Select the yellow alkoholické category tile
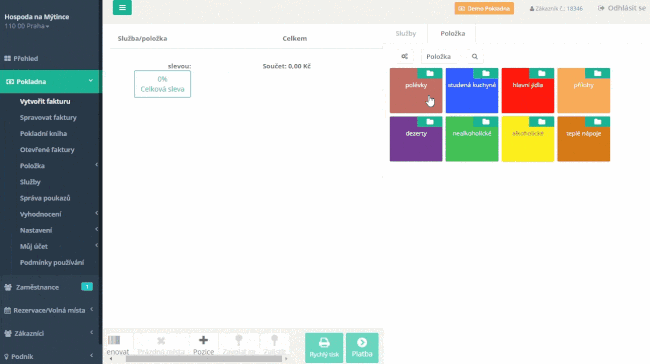650x364 pixels. tap(528, 139)
